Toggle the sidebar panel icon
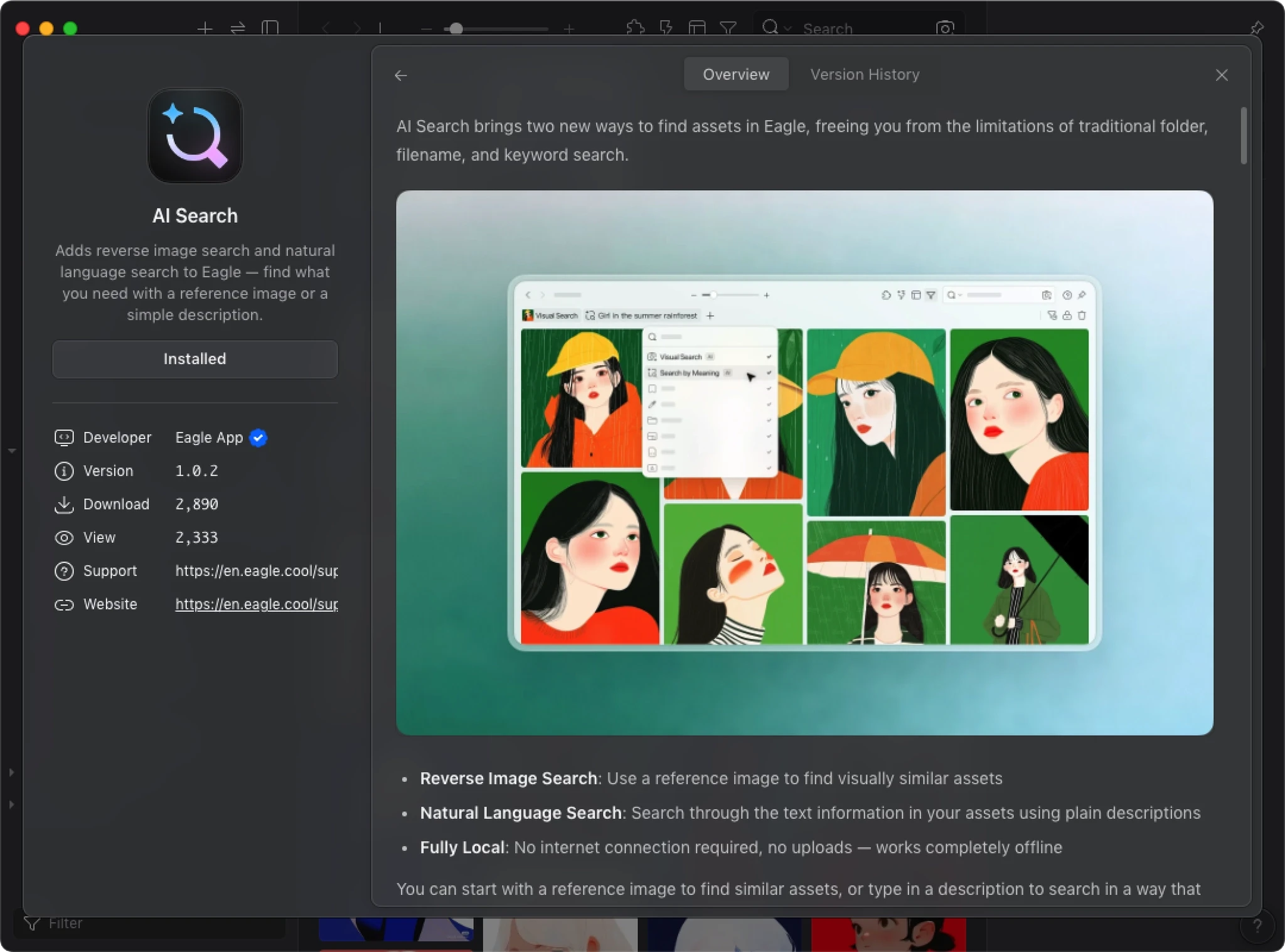 [x=270, y=28]
